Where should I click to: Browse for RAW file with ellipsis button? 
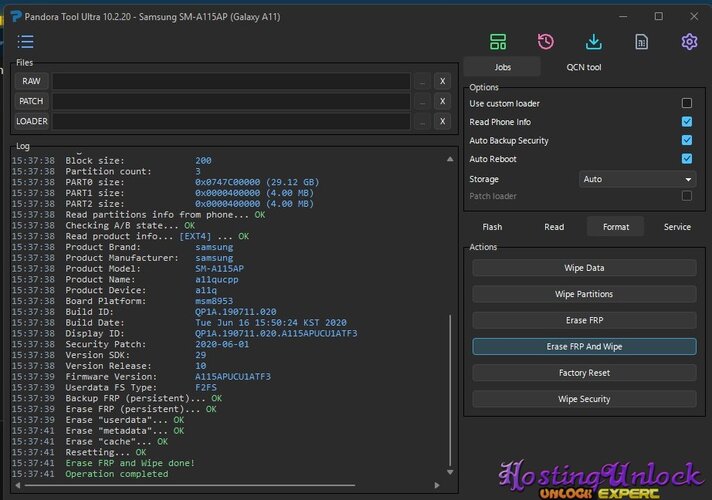click(422, 81)
